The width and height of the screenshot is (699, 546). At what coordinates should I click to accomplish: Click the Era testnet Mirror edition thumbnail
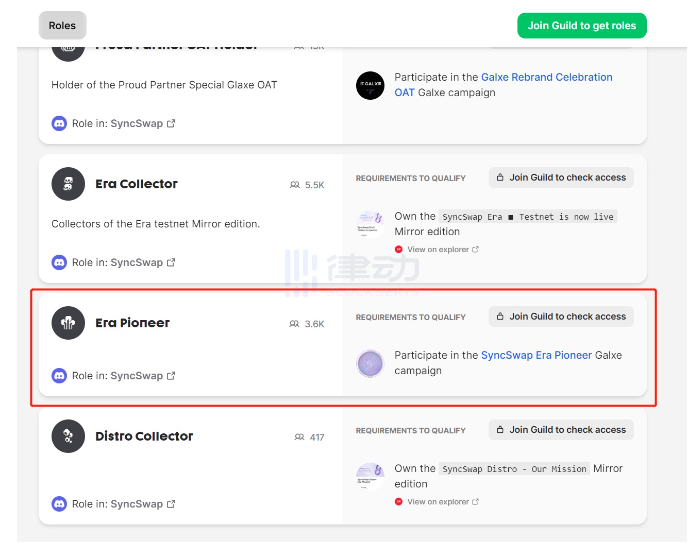pos(370,224)
